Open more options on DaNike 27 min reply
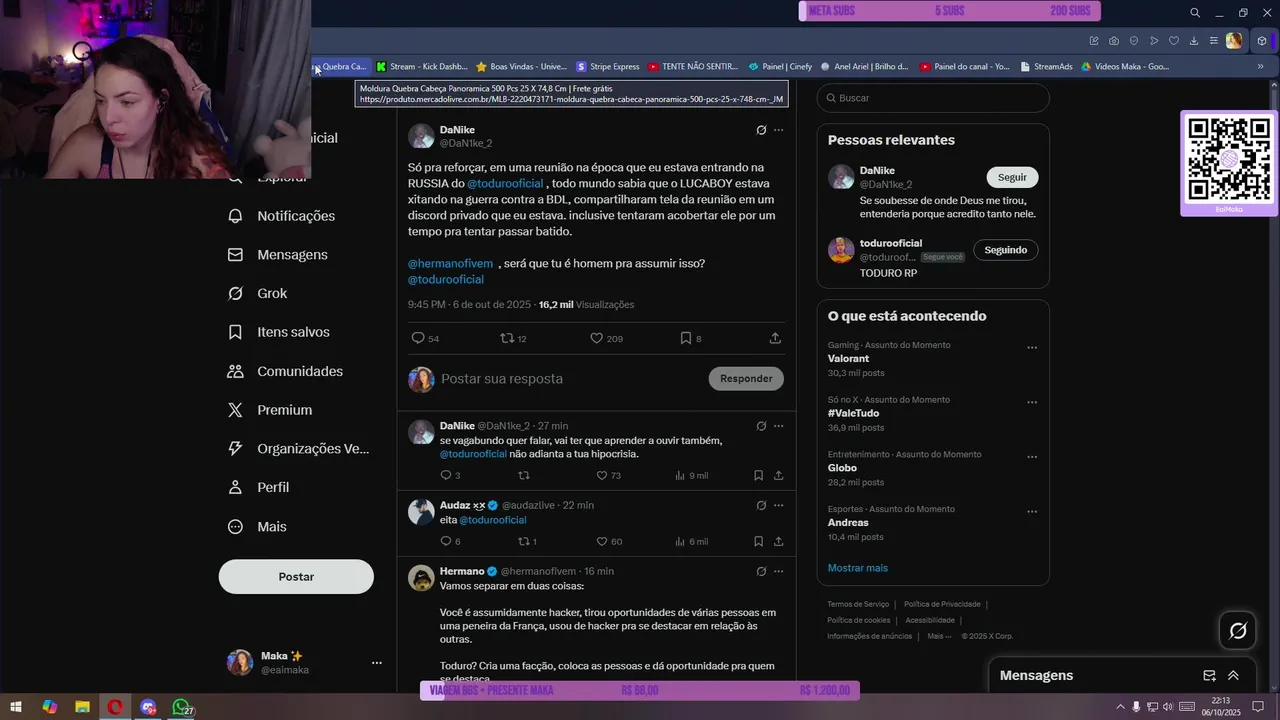Screen dimensions: 1280x720 (778, 426)
